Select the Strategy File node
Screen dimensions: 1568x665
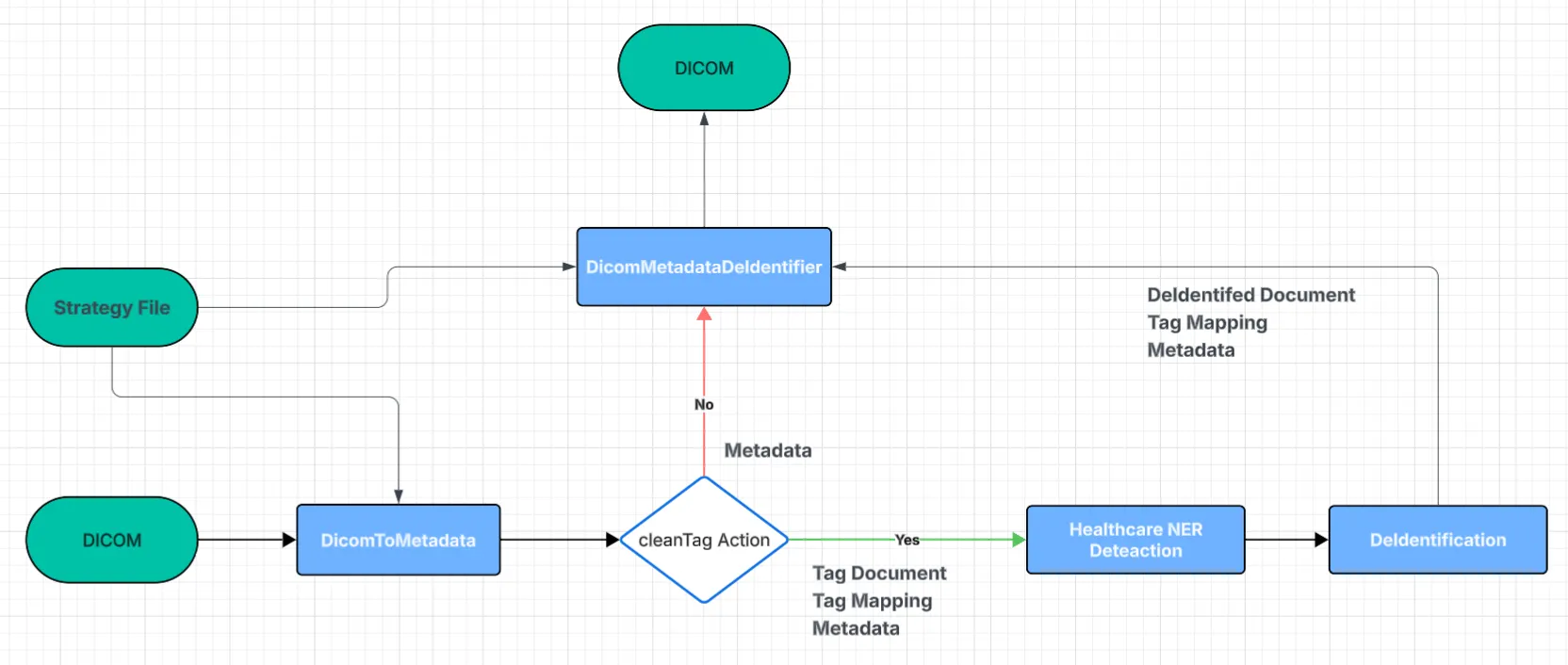[x=111, y=307]
